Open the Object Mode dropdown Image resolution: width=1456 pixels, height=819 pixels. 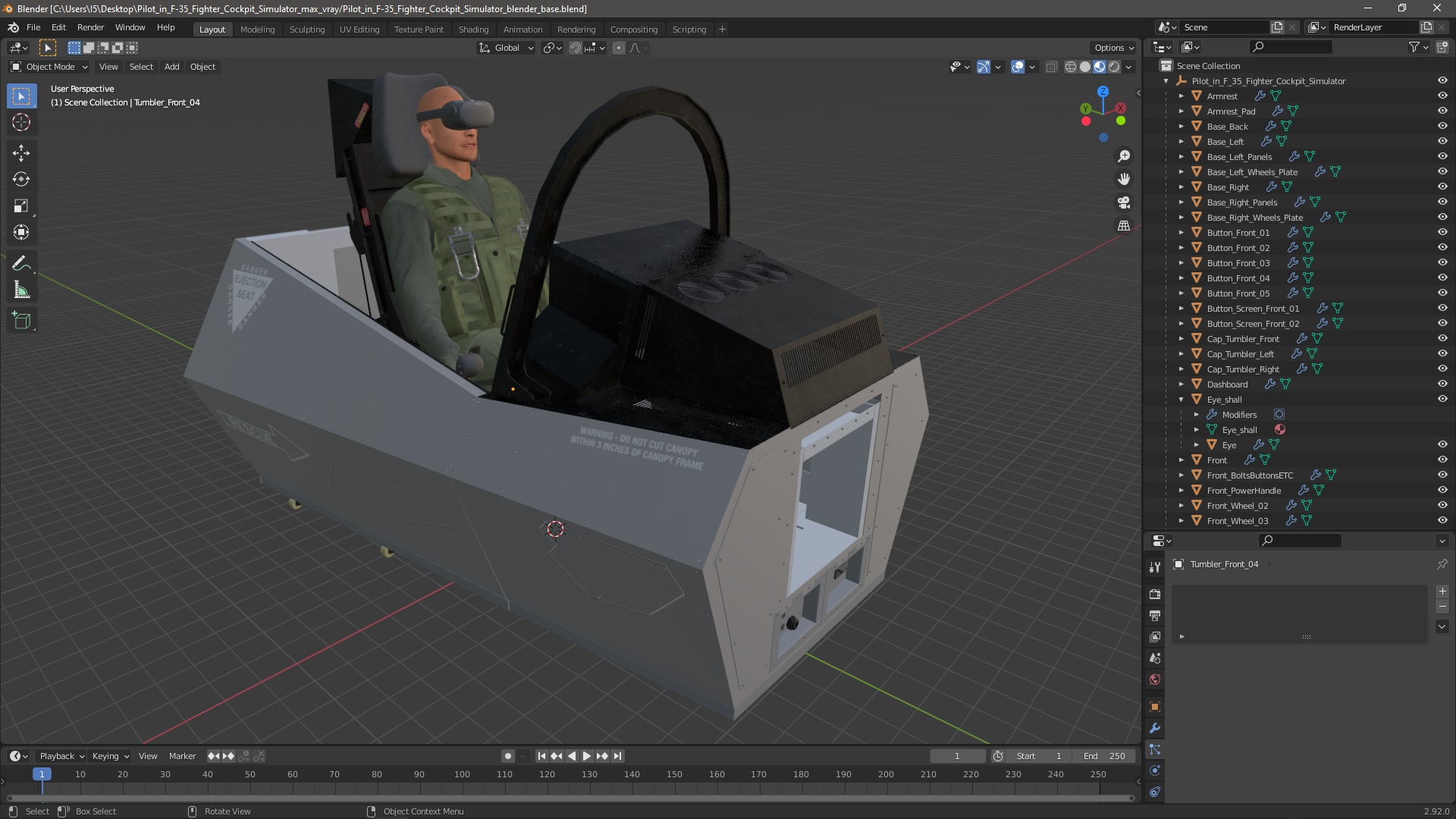pos(49,67)
